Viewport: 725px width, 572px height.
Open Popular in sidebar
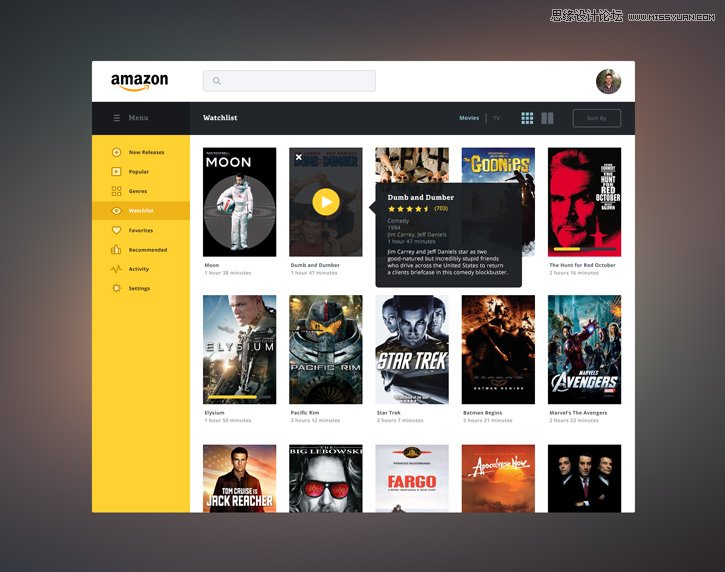[141, 172]
